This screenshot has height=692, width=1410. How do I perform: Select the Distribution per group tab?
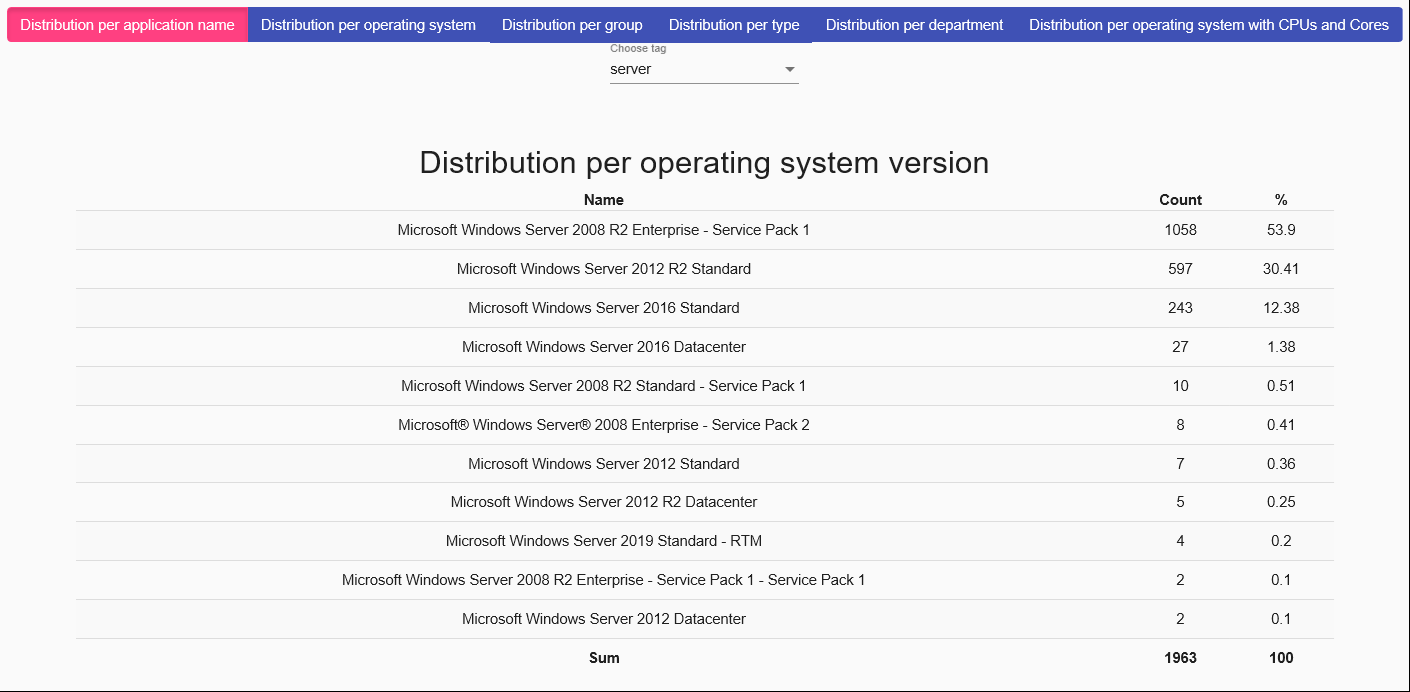tap(572, 25)
